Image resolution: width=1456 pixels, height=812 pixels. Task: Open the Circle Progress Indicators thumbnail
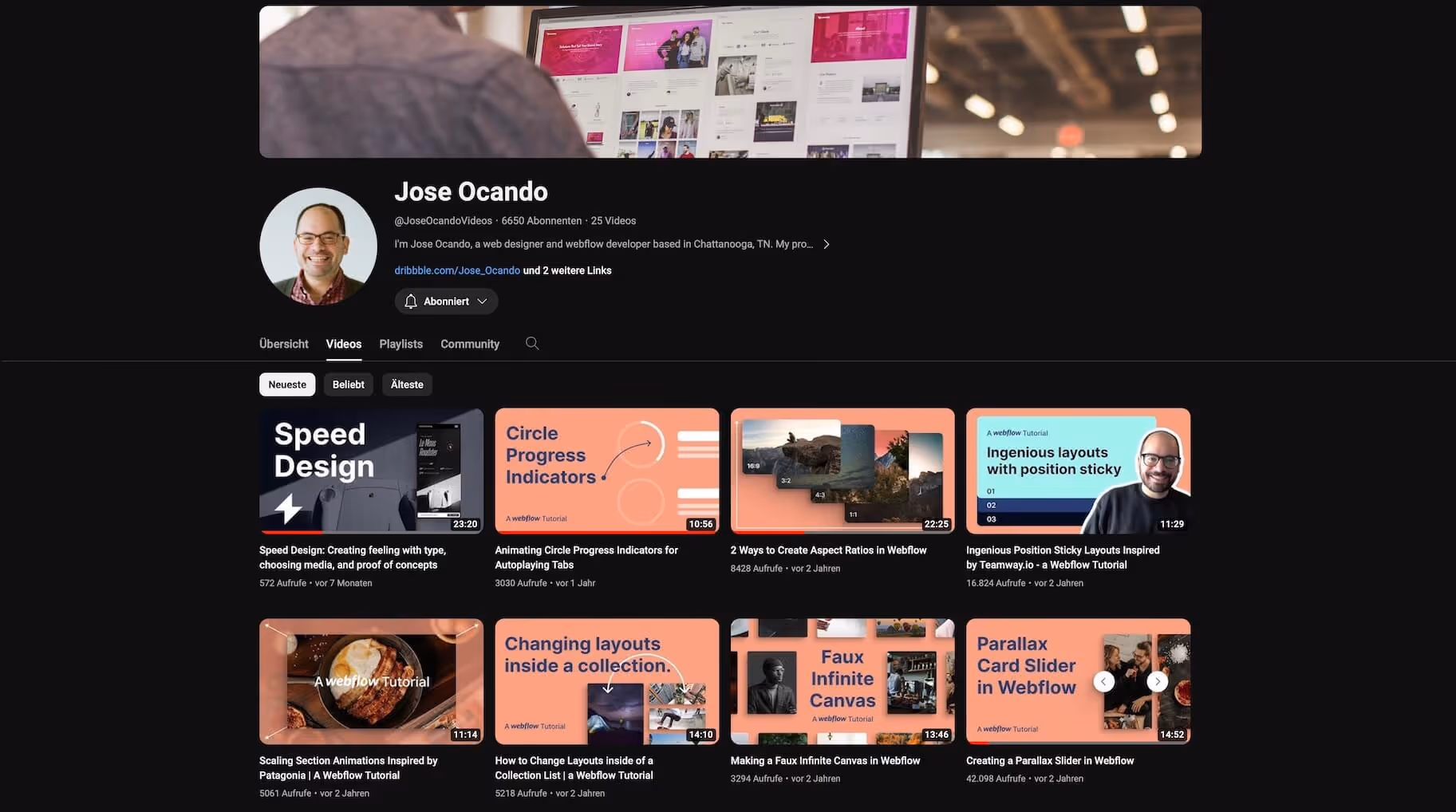point(607,471)
